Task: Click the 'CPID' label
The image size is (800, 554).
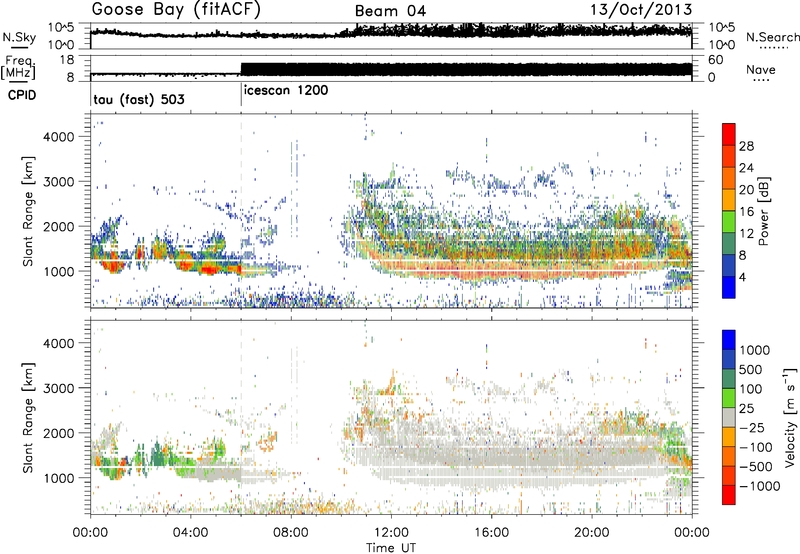Action: (22, 95)
